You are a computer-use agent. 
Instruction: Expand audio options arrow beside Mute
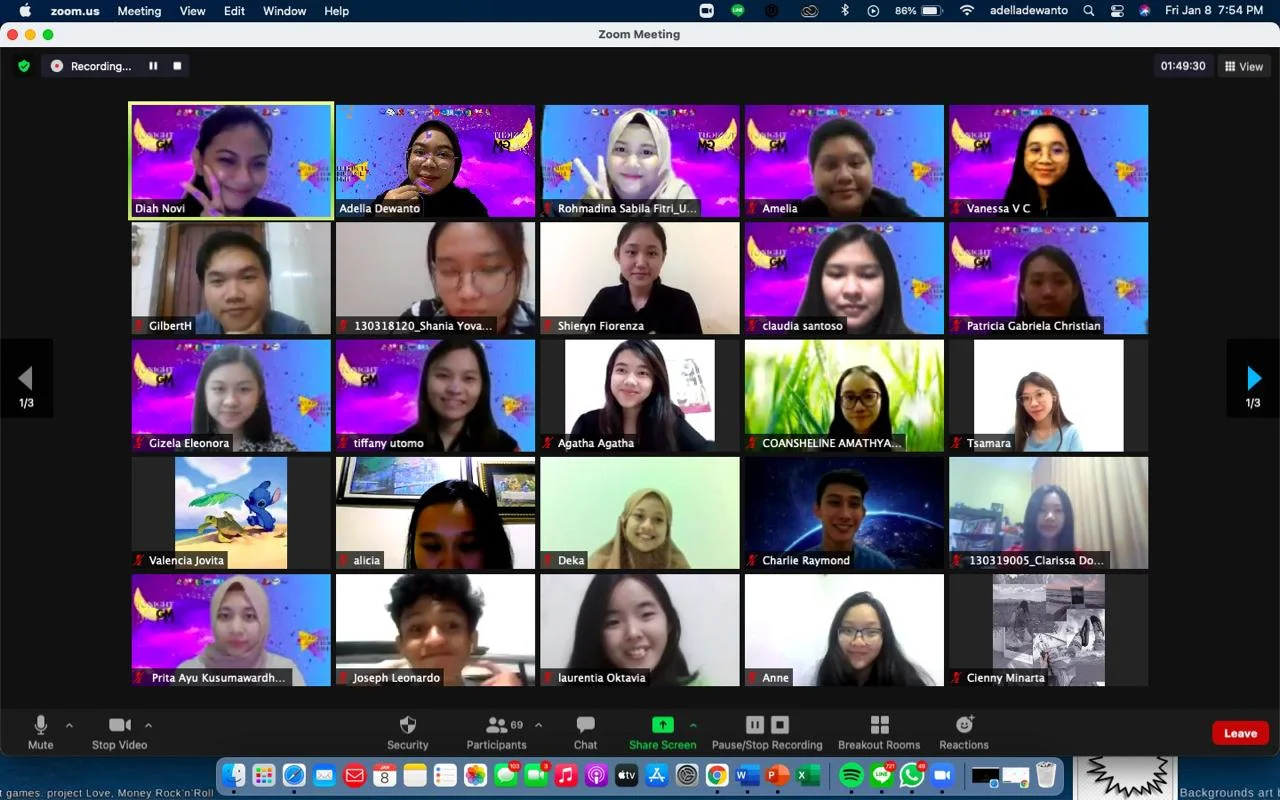coord(69,725)
